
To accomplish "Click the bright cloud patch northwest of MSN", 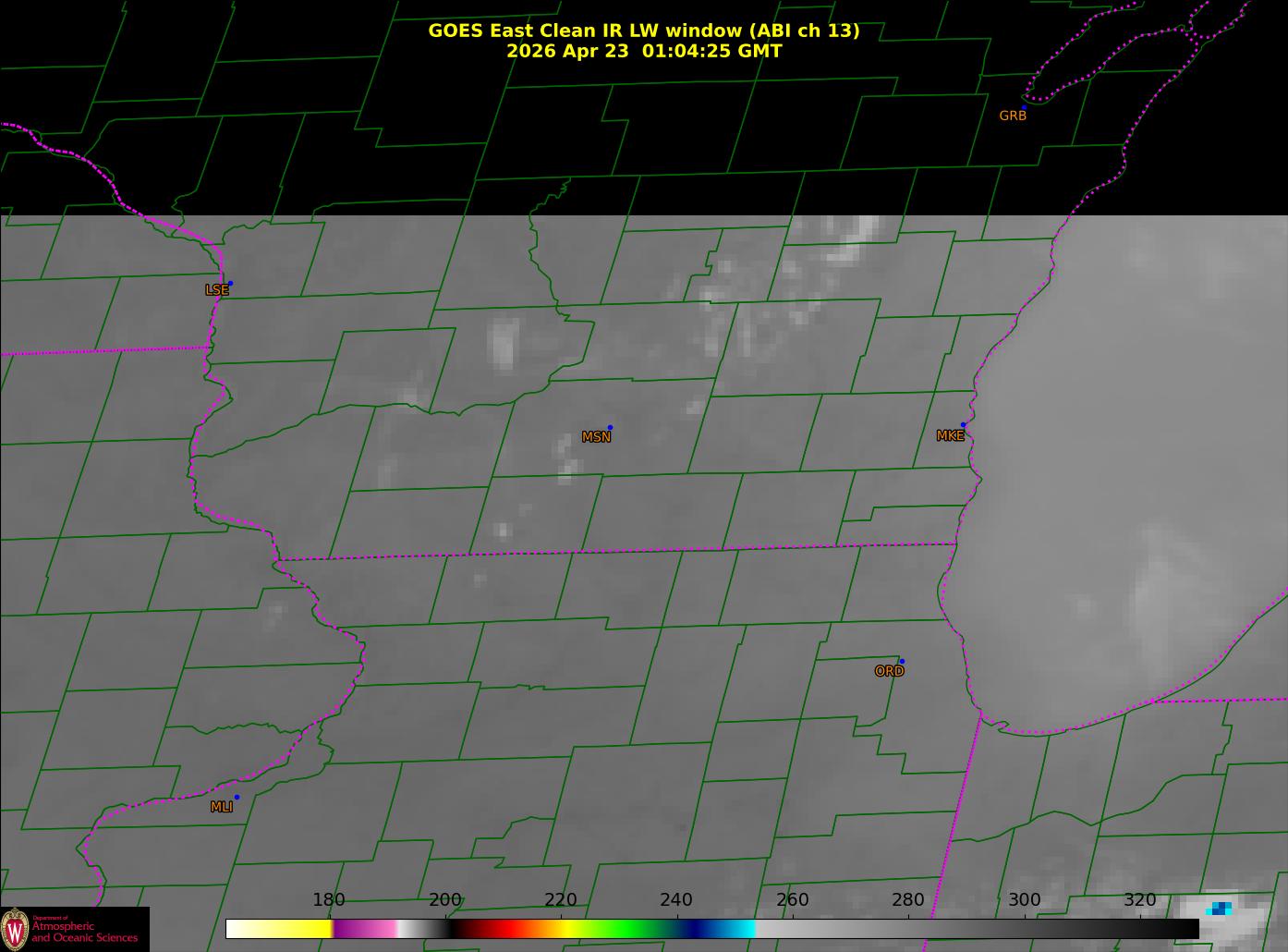I will pyautogui.click(x=504, y=342).
